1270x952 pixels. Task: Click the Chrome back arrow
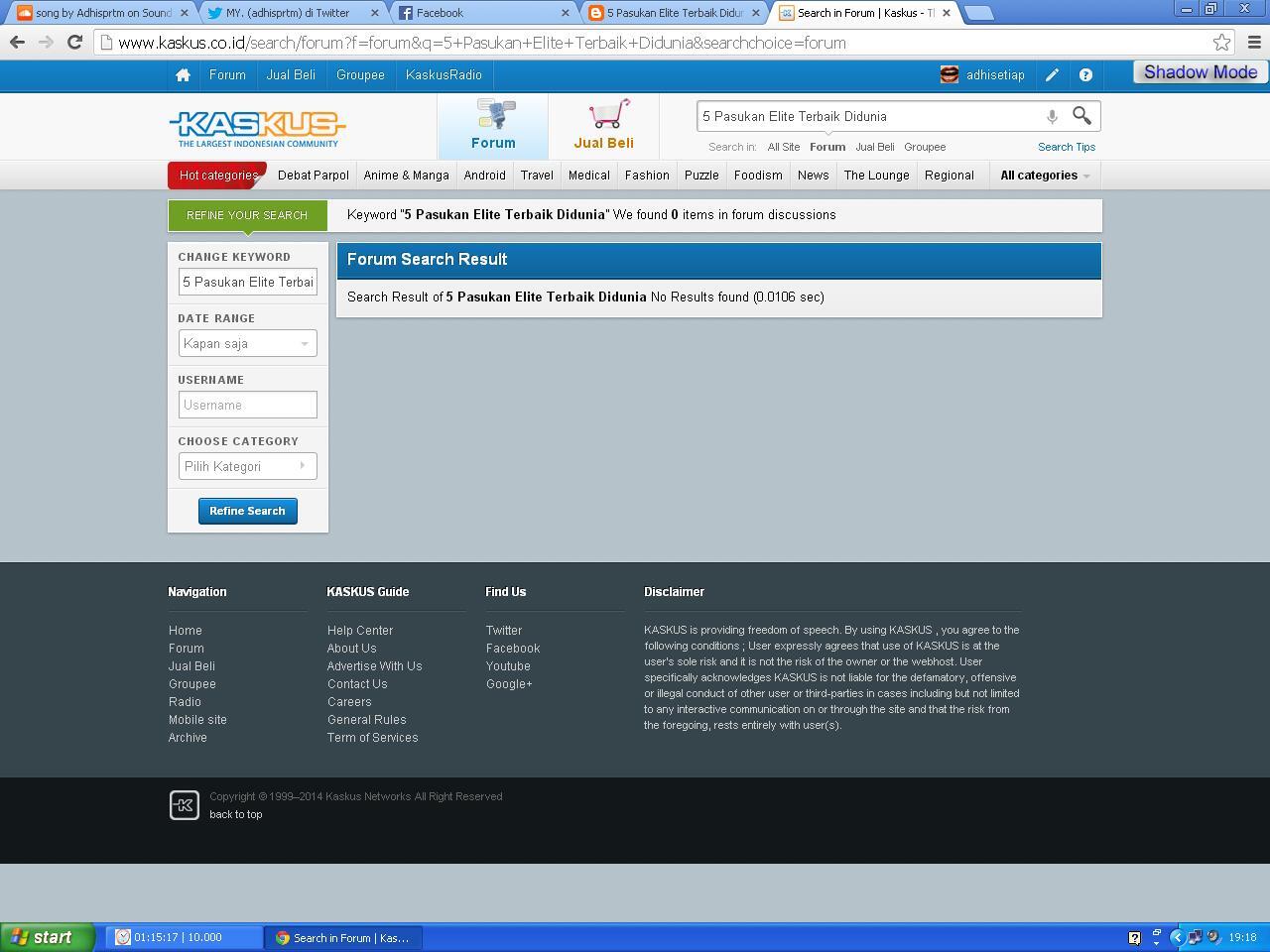coord(17,43)
